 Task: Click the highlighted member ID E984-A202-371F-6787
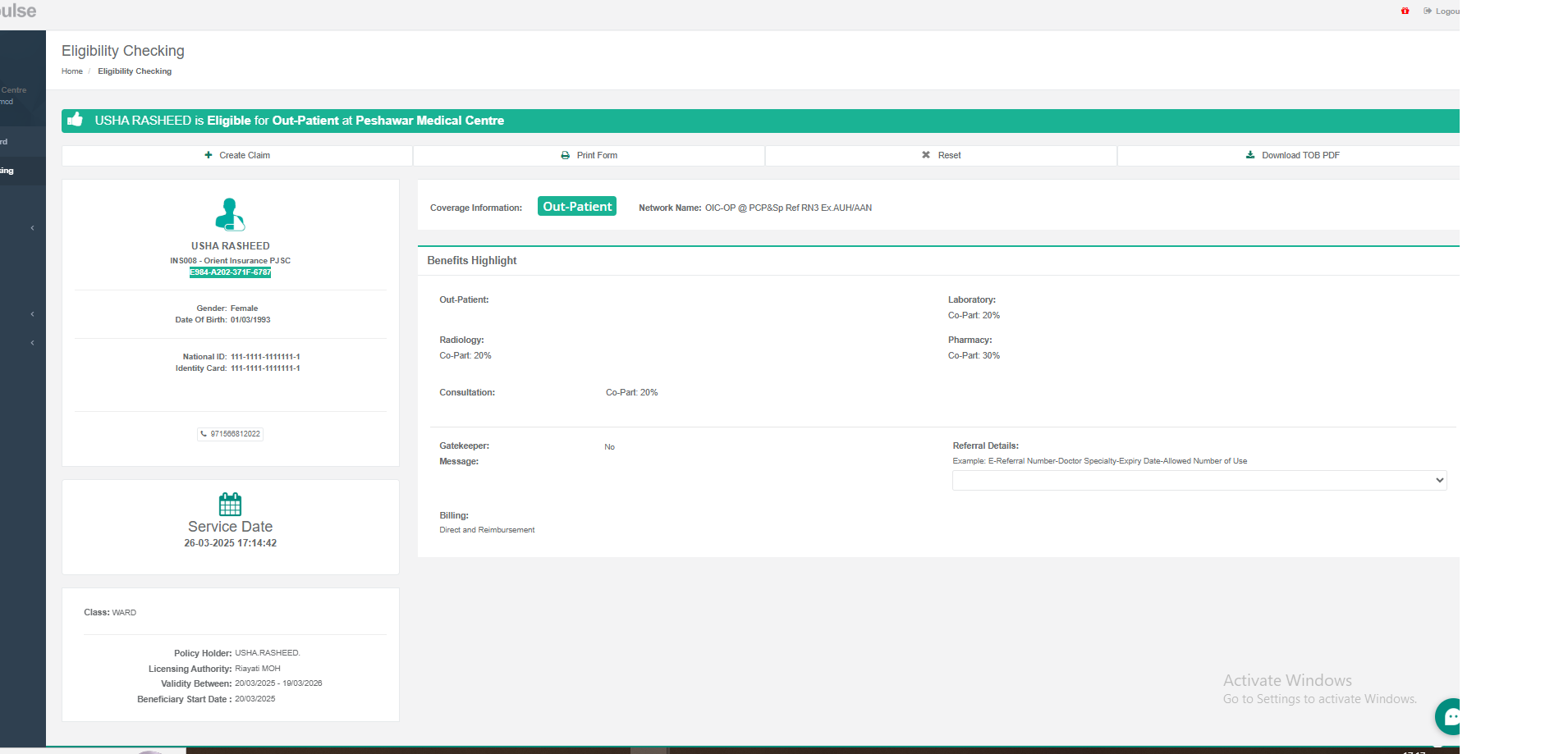click(x=230, y=272)
